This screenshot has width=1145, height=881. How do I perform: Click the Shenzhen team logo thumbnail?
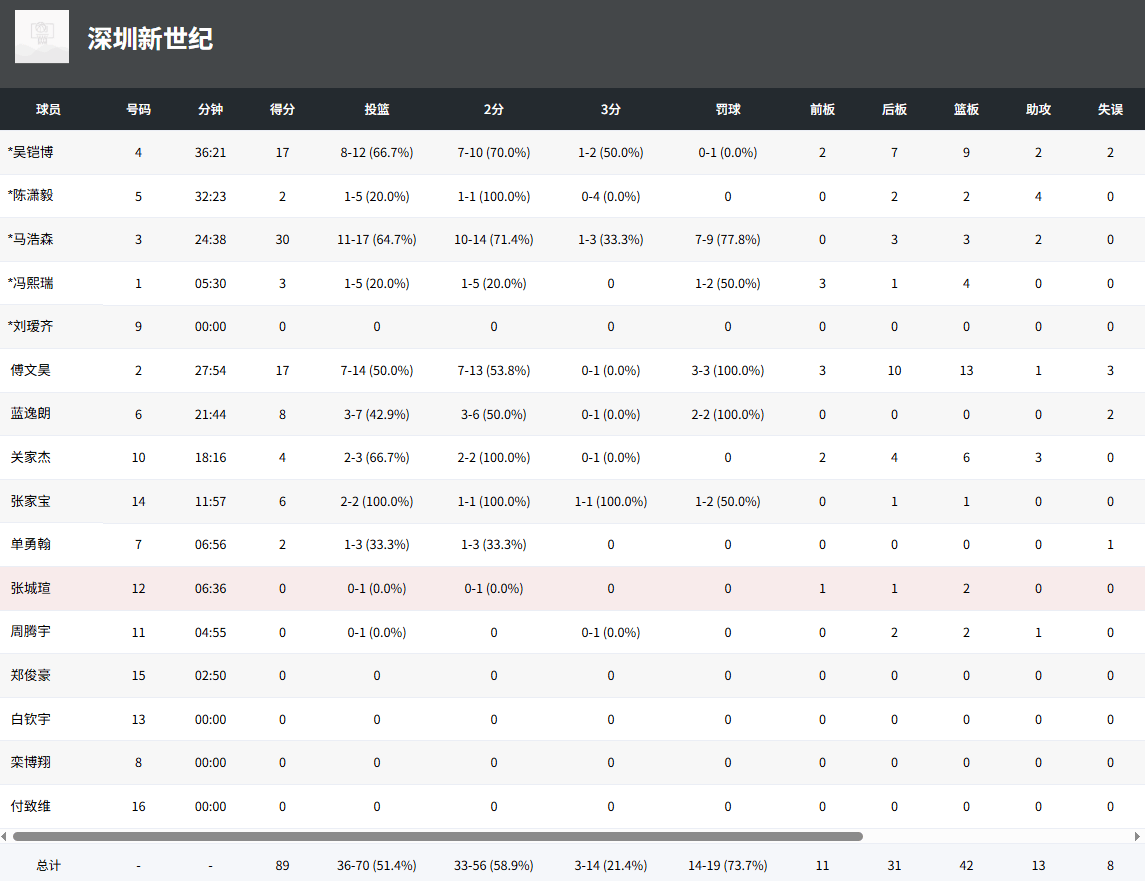42,37
